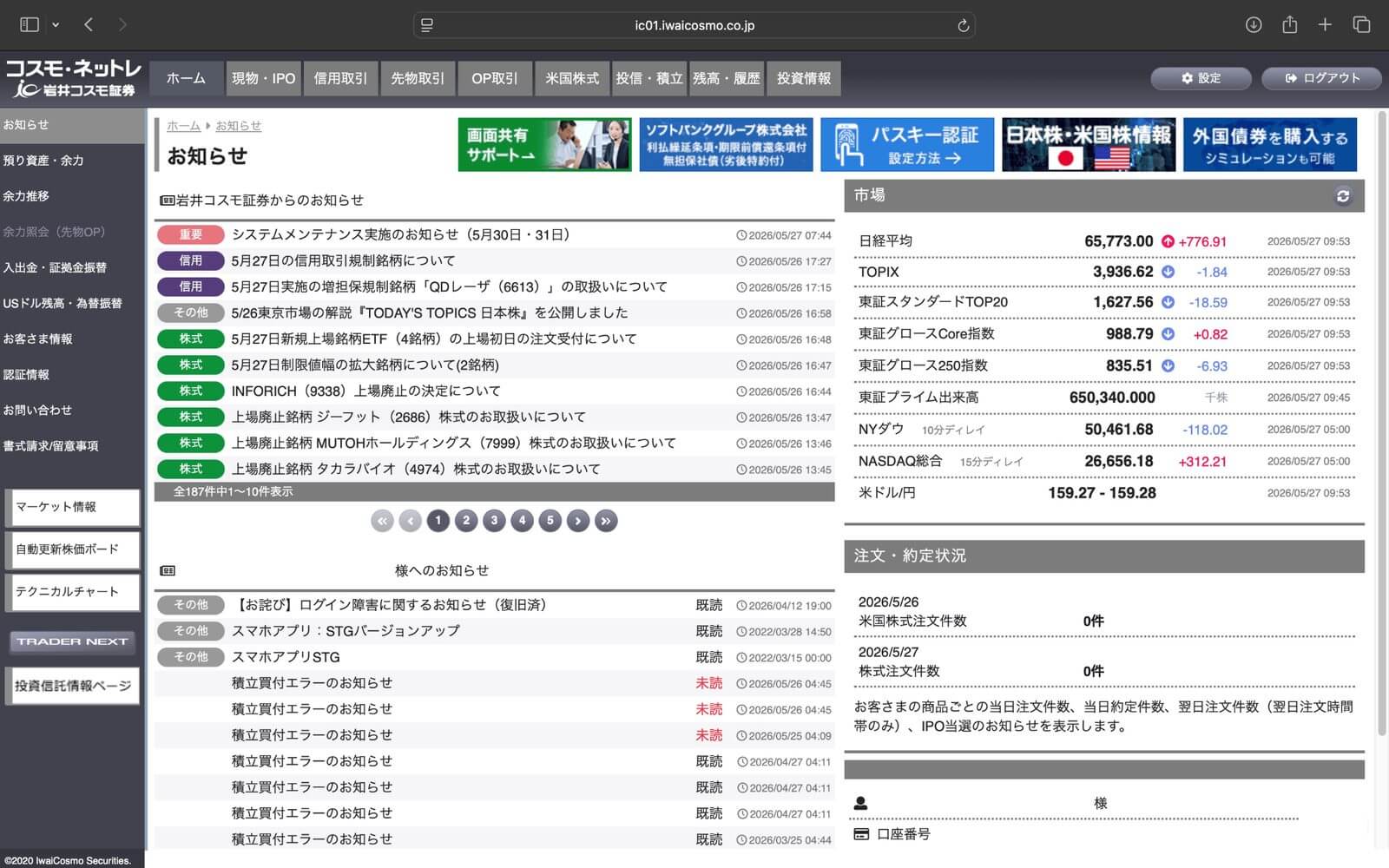Open テクニカルチャート

[73, 592]
